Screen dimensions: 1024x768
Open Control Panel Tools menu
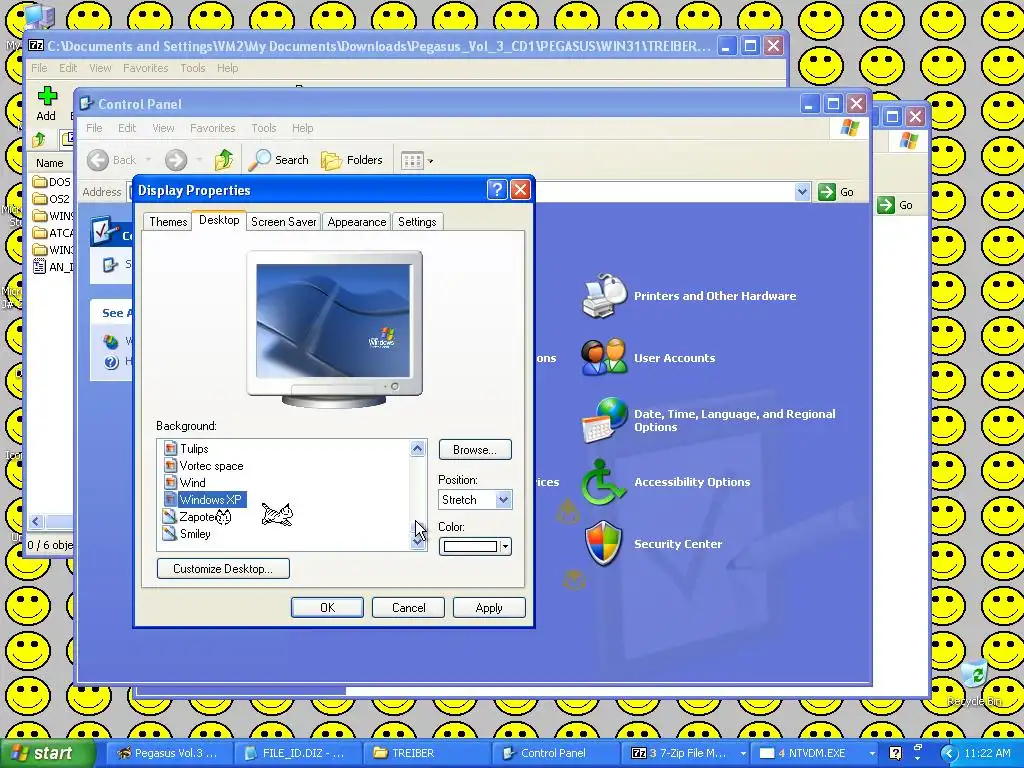pyautogui.click(x=264, y=128)
